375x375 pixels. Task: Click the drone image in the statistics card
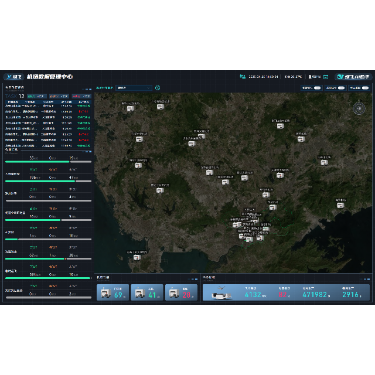[x=221, y=293]
